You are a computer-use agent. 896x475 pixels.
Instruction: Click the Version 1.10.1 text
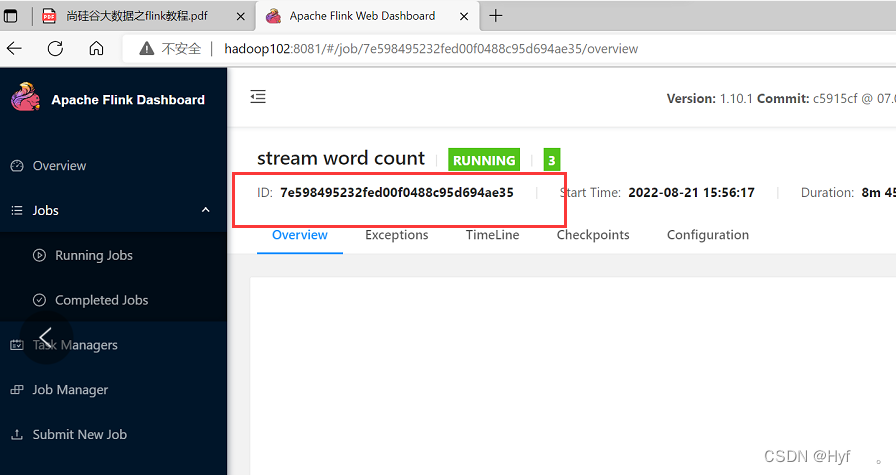pos(710,98)
